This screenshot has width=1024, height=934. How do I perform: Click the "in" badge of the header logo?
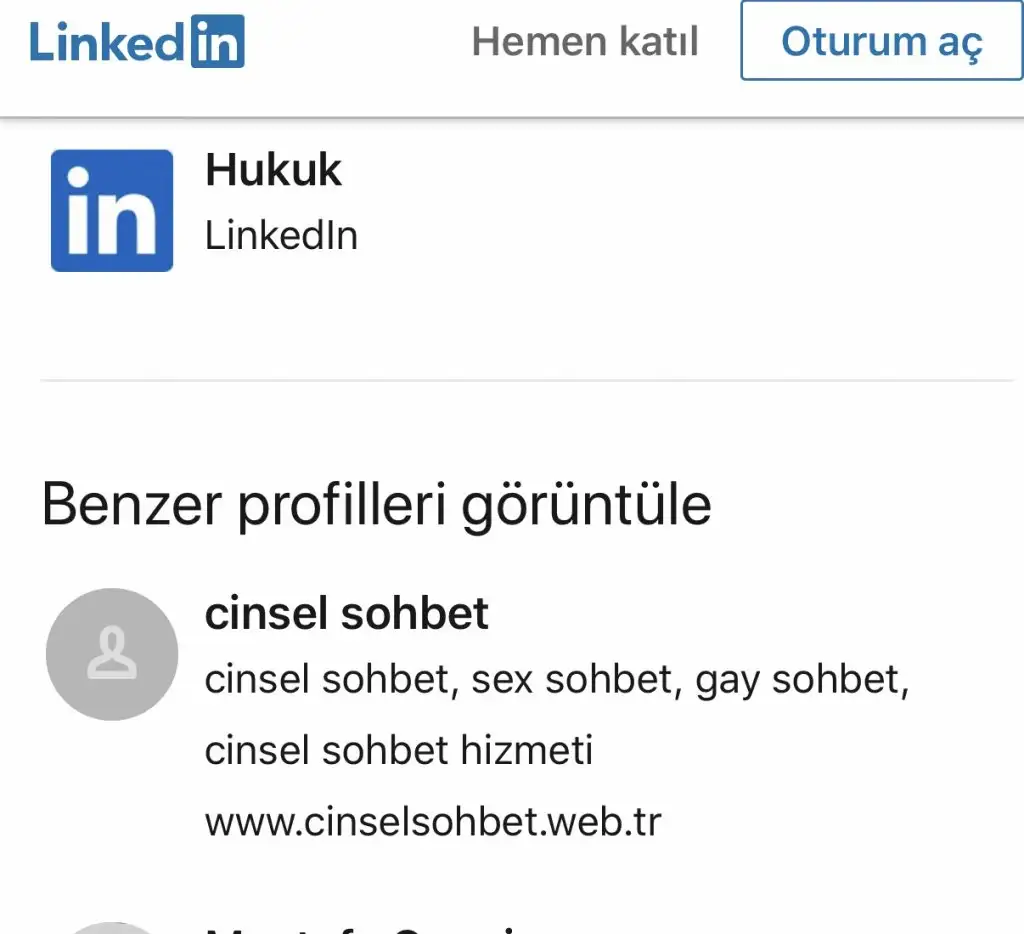coord(216,41)
